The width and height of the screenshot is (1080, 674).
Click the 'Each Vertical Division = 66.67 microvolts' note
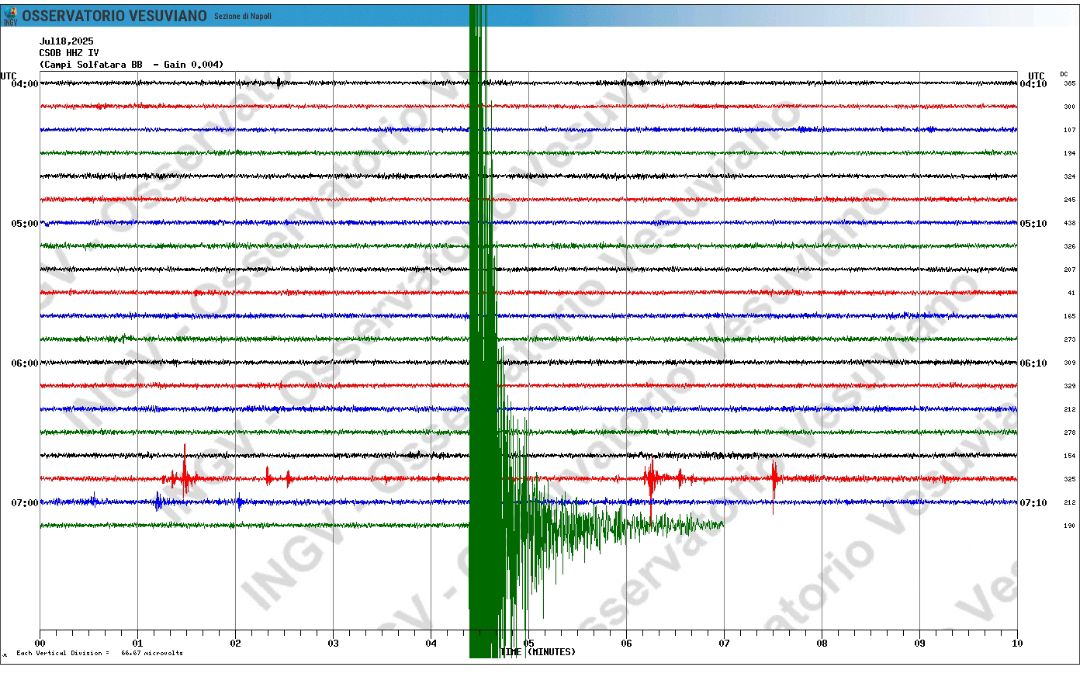(x=100, y=653)
